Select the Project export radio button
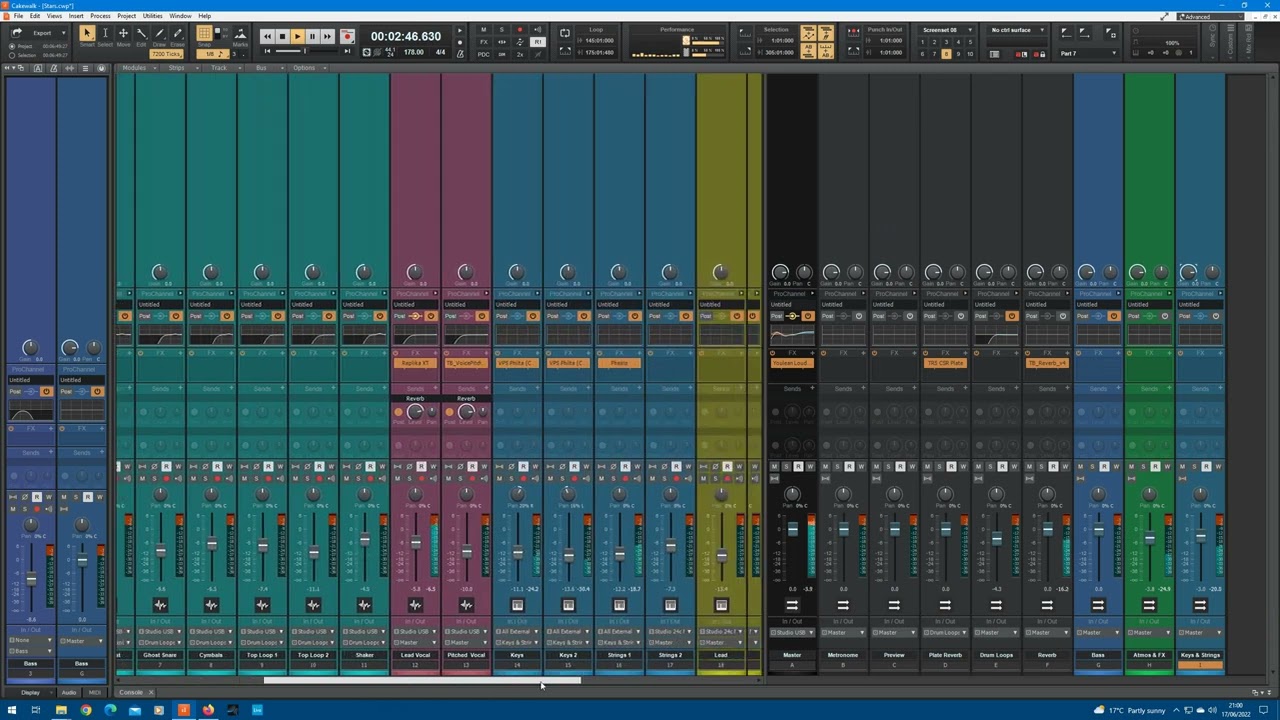The width and height of the screenshot is (1280, 720). [x=12, y=46]
